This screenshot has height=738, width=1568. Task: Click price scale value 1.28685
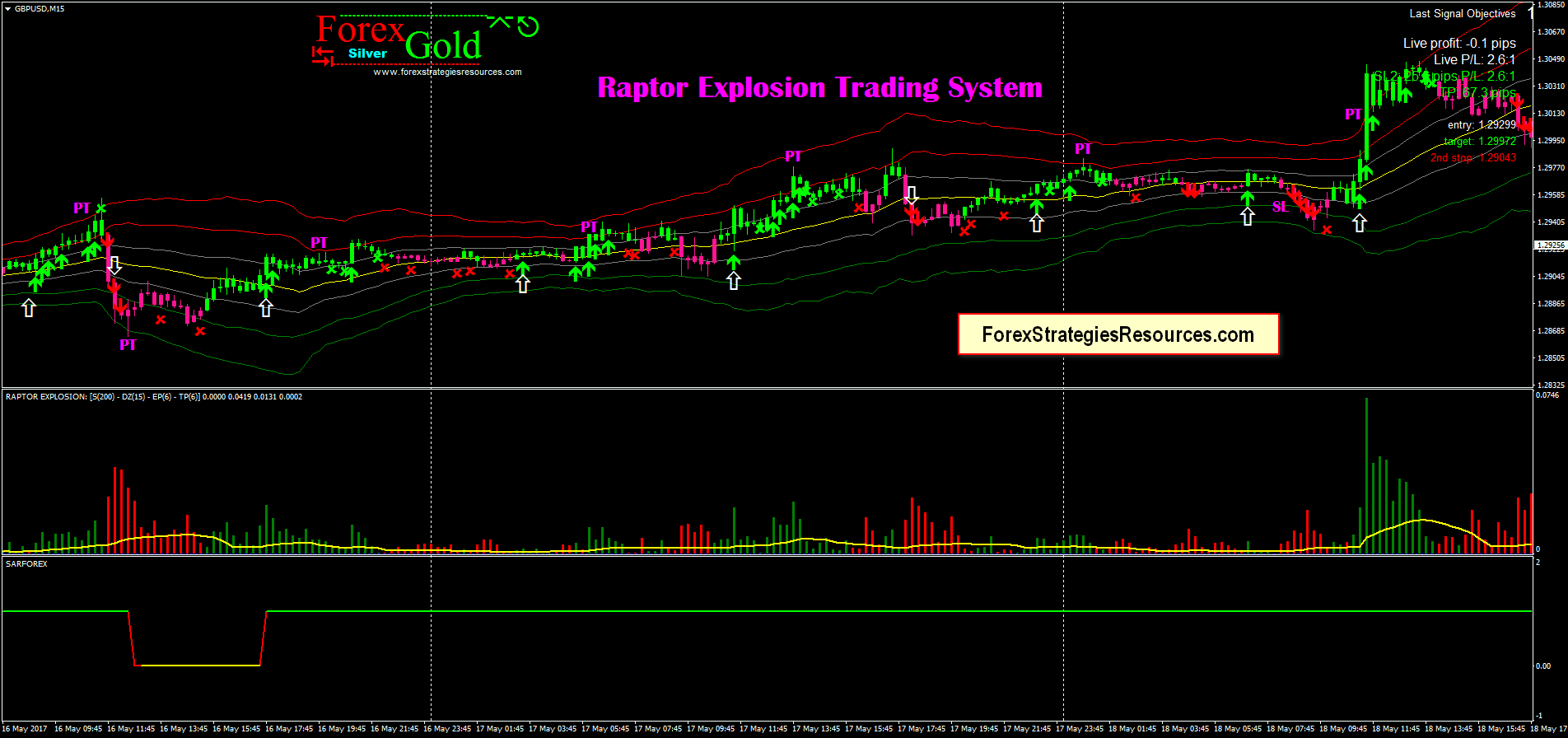point(1552,331)
